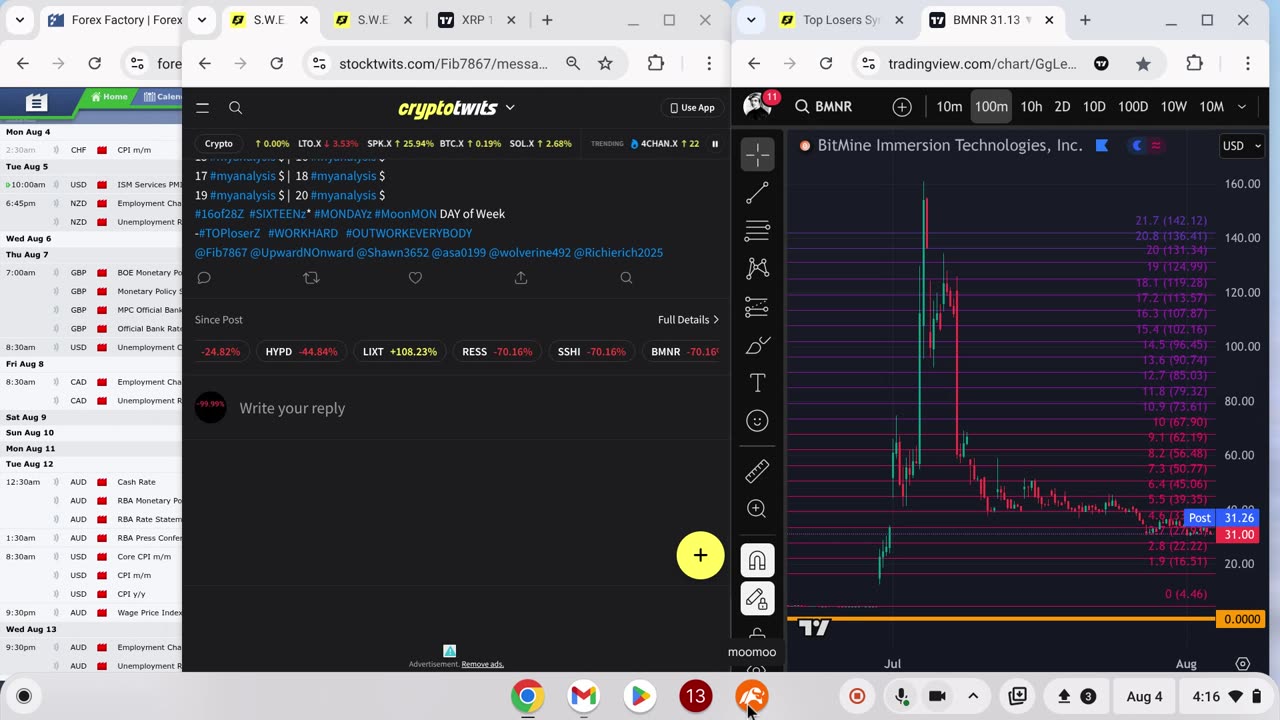This screenshot has width=1280, height=720.
Task: Click the add symbol plus icon next to BMNR
Action: coord(902,107)
